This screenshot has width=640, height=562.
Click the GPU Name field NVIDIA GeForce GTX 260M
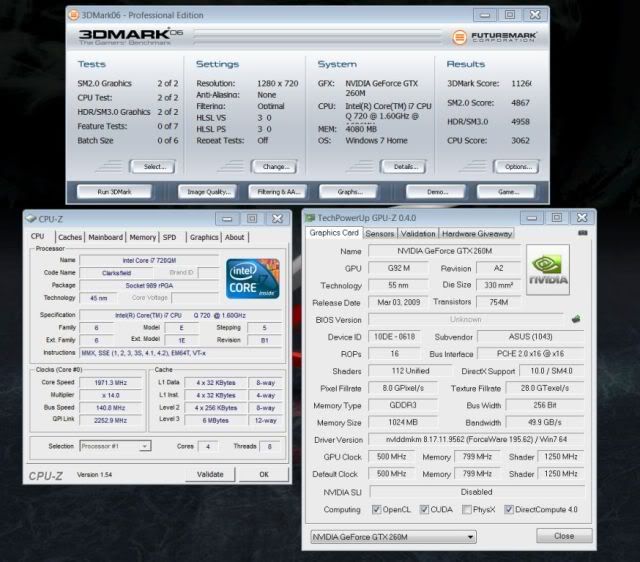444,251
